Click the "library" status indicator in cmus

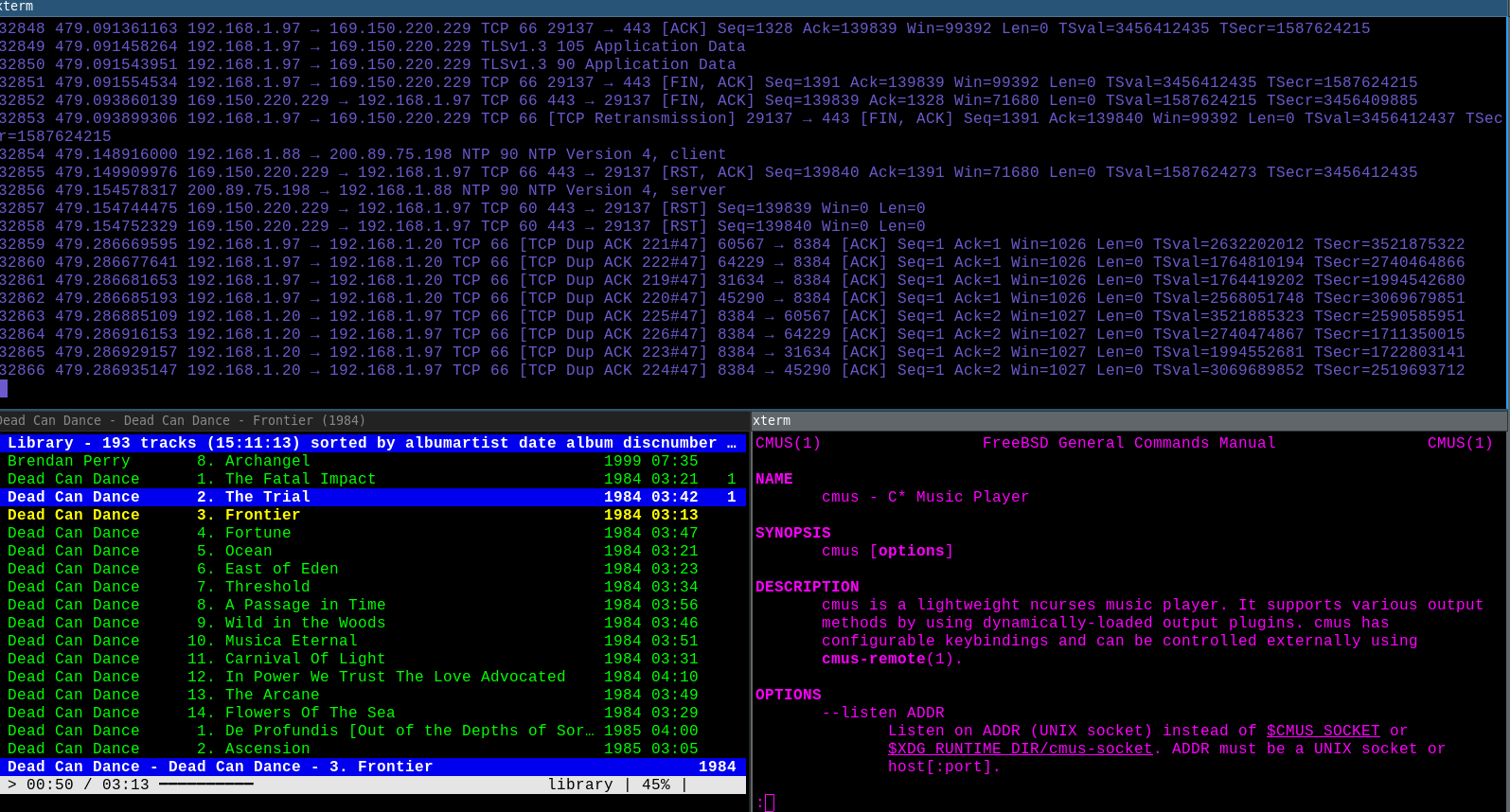580,785
